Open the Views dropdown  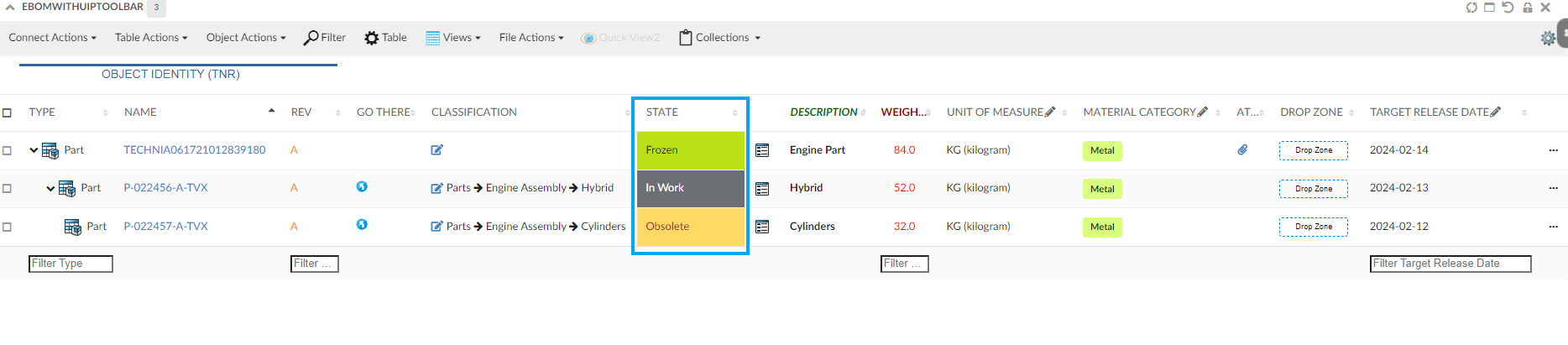coord(453,38)
